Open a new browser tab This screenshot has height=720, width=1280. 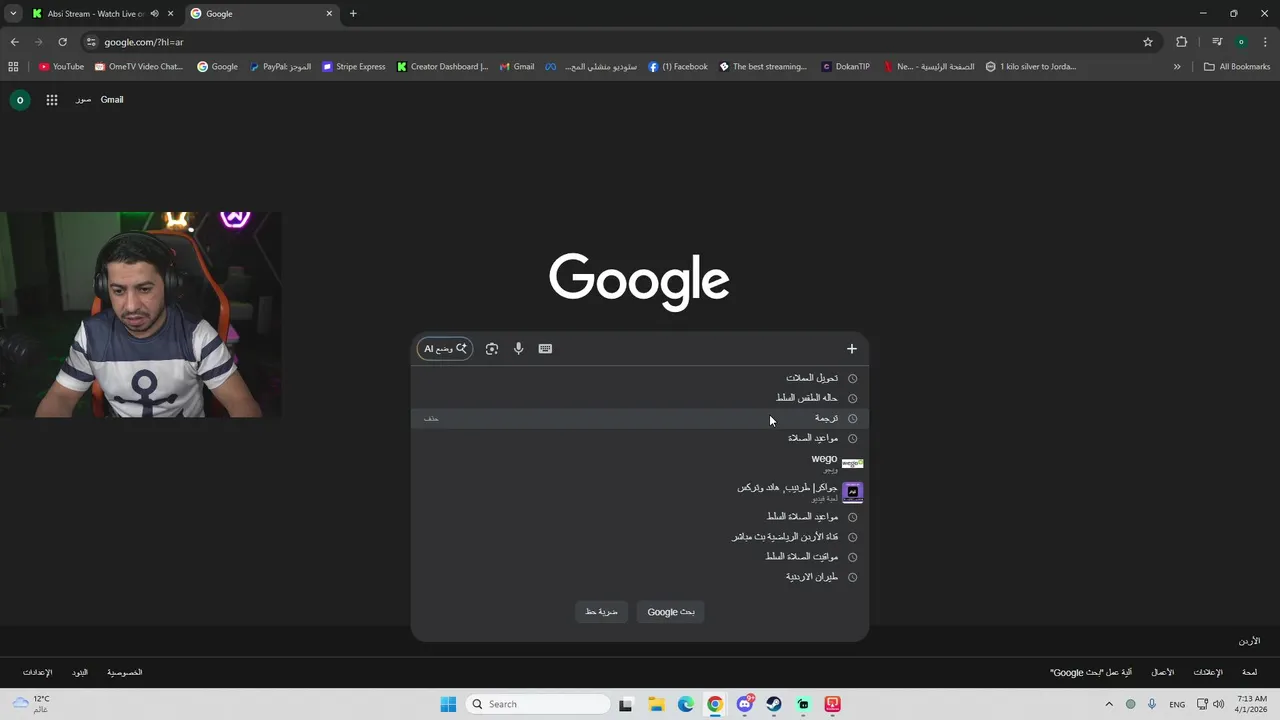pyautogui.click(x=353, y=14)
